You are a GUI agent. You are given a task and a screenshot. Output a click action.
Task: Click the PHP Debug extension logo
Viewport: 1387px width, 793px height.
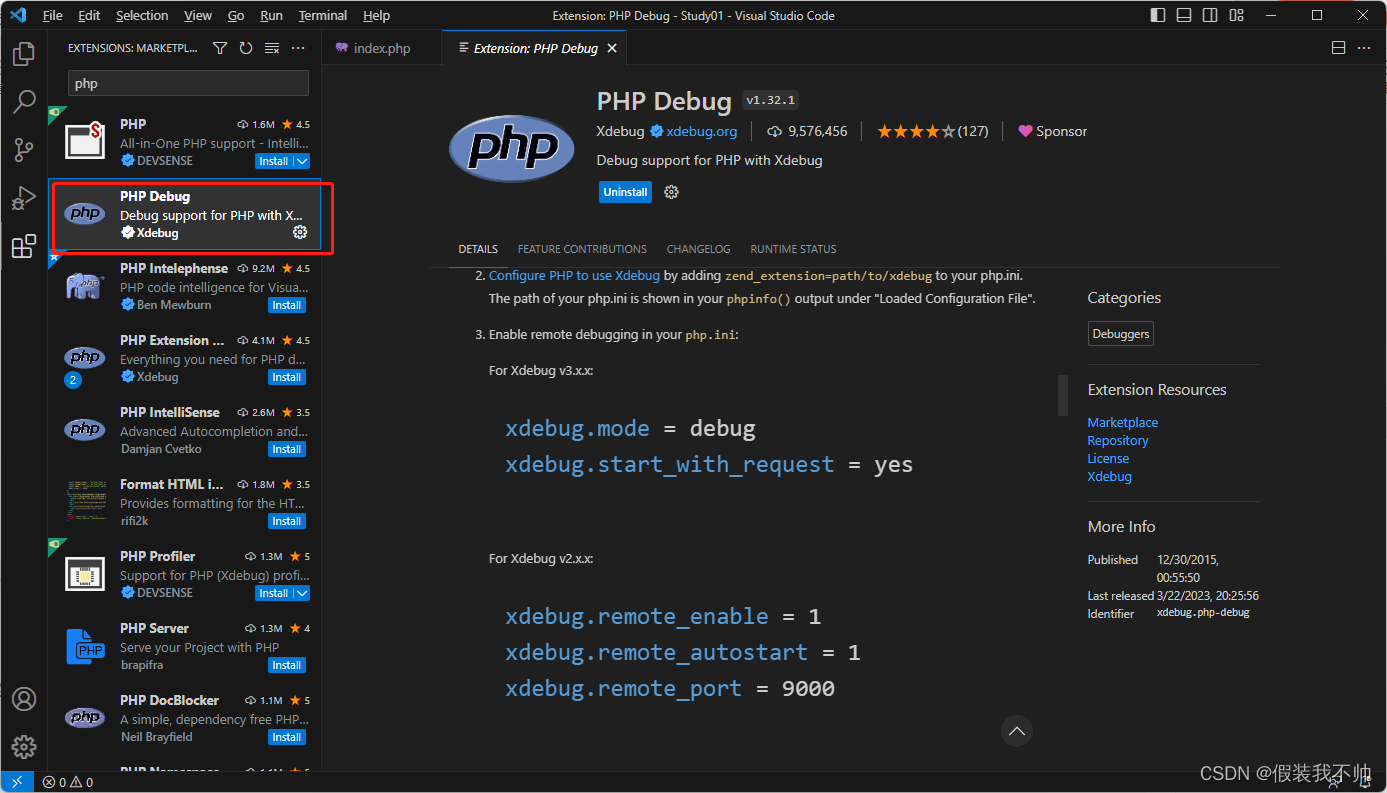point(512,148)
